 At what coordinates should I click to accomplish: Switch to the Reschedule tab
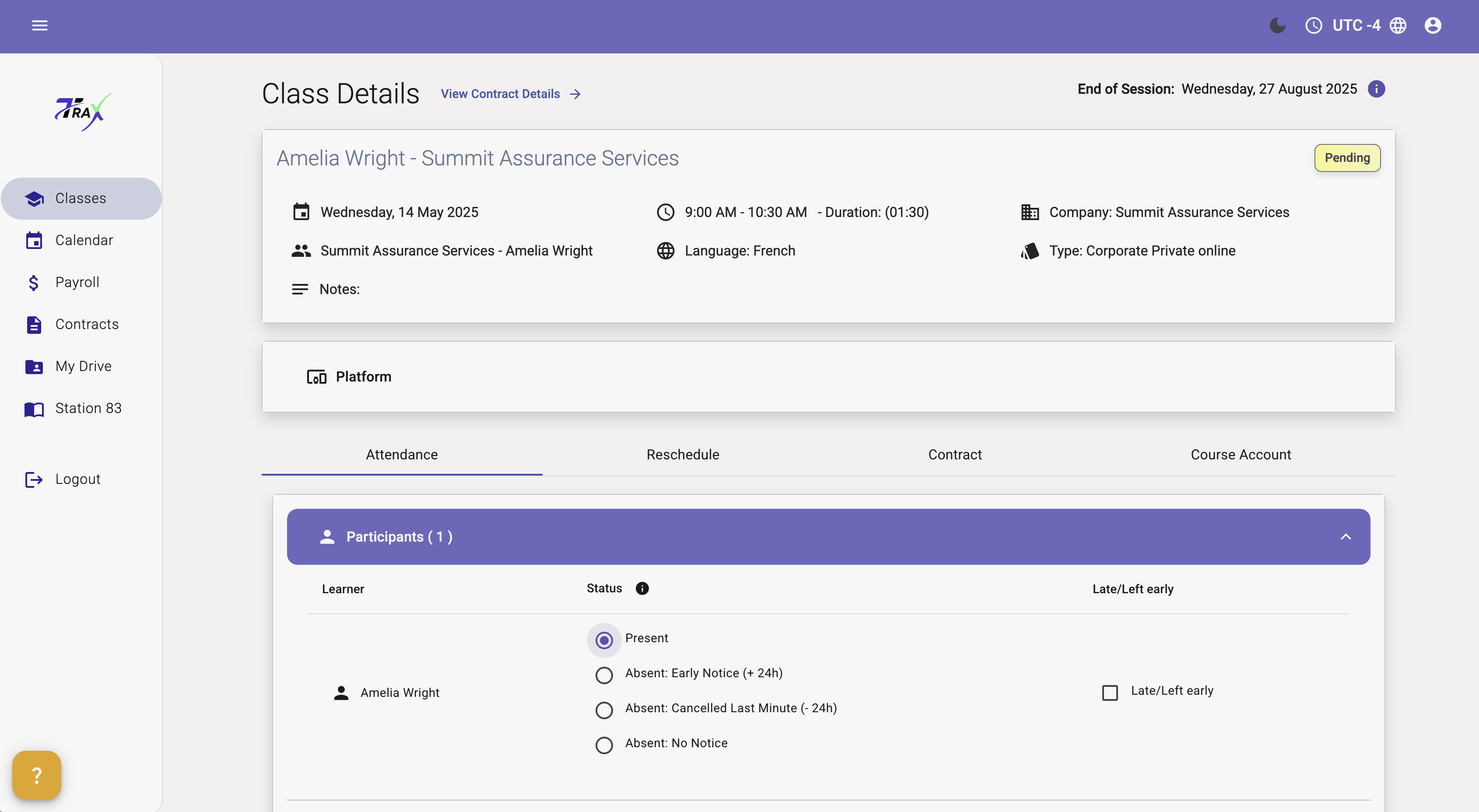pos(683,455)
